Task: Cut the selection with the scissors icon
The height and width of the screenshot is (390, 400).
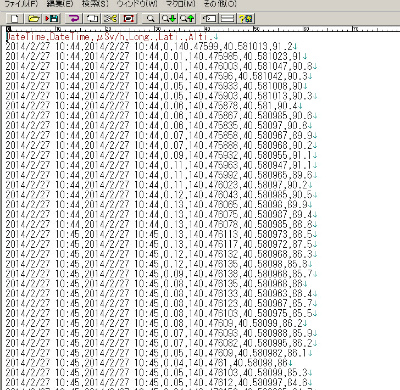Action: (110, 18)
